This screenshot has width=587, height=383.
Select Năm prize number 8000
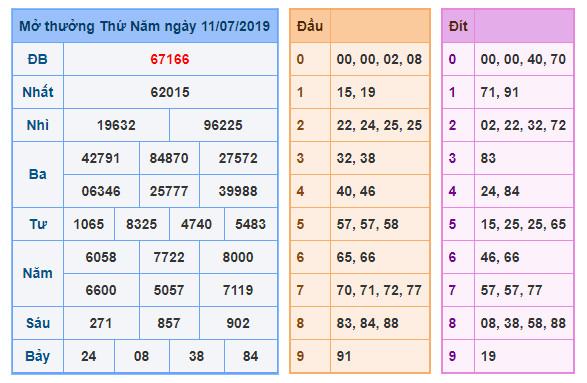[x=238, y=257]
